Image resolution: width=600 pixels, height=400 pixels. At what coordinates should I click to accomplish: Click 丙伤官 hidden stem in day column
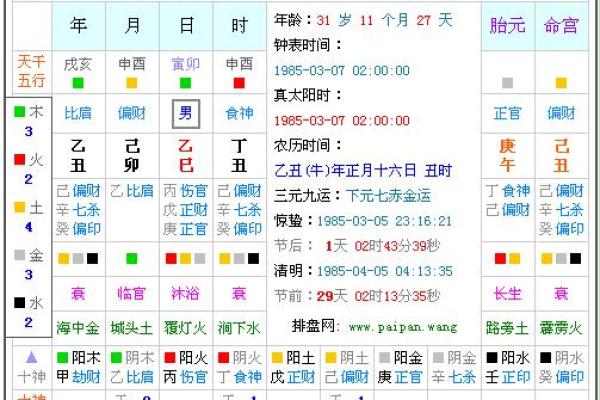[186, 191]
